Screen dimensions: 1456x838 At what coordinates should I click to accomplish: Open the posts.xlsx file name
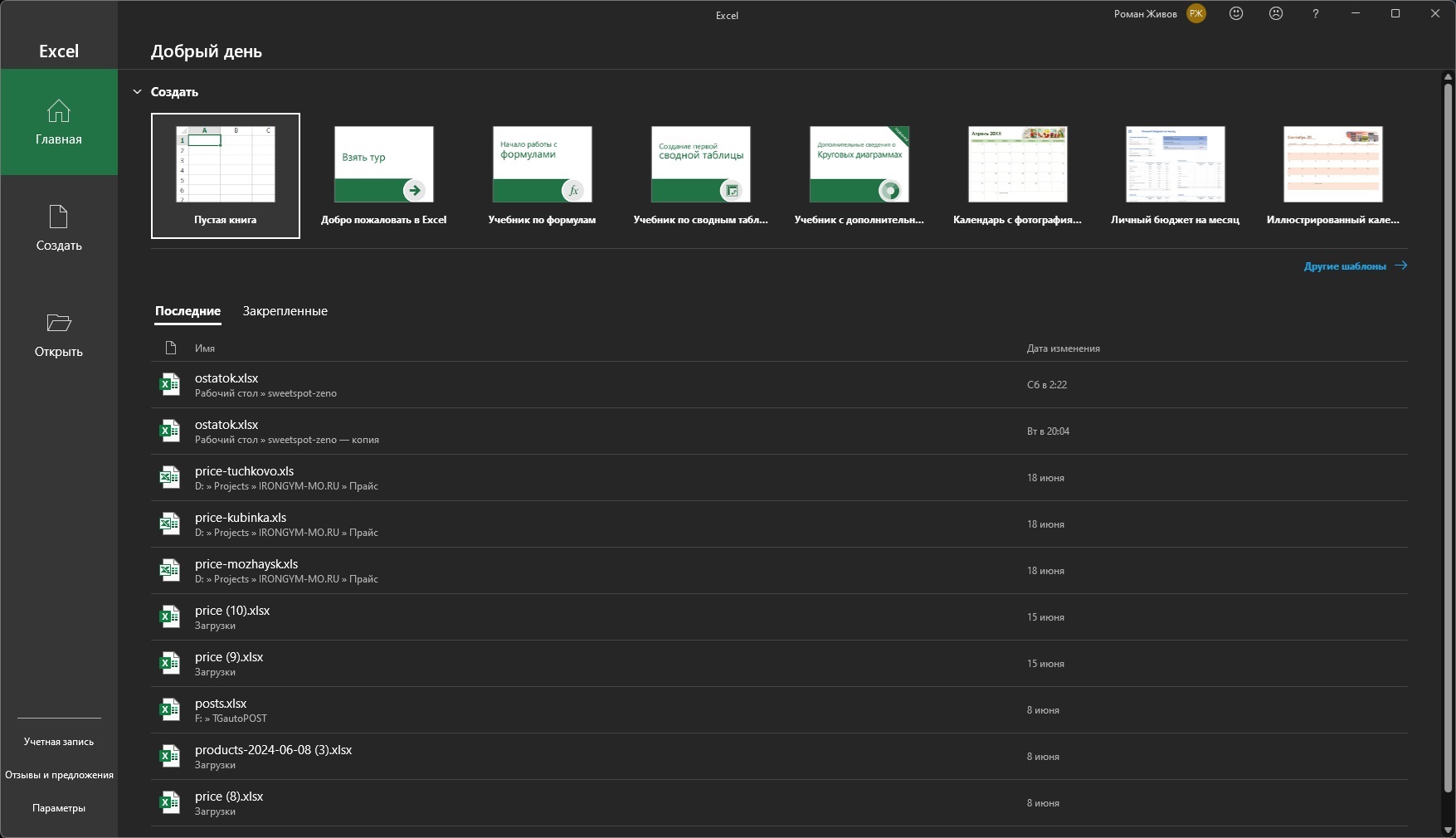(221, 704)
